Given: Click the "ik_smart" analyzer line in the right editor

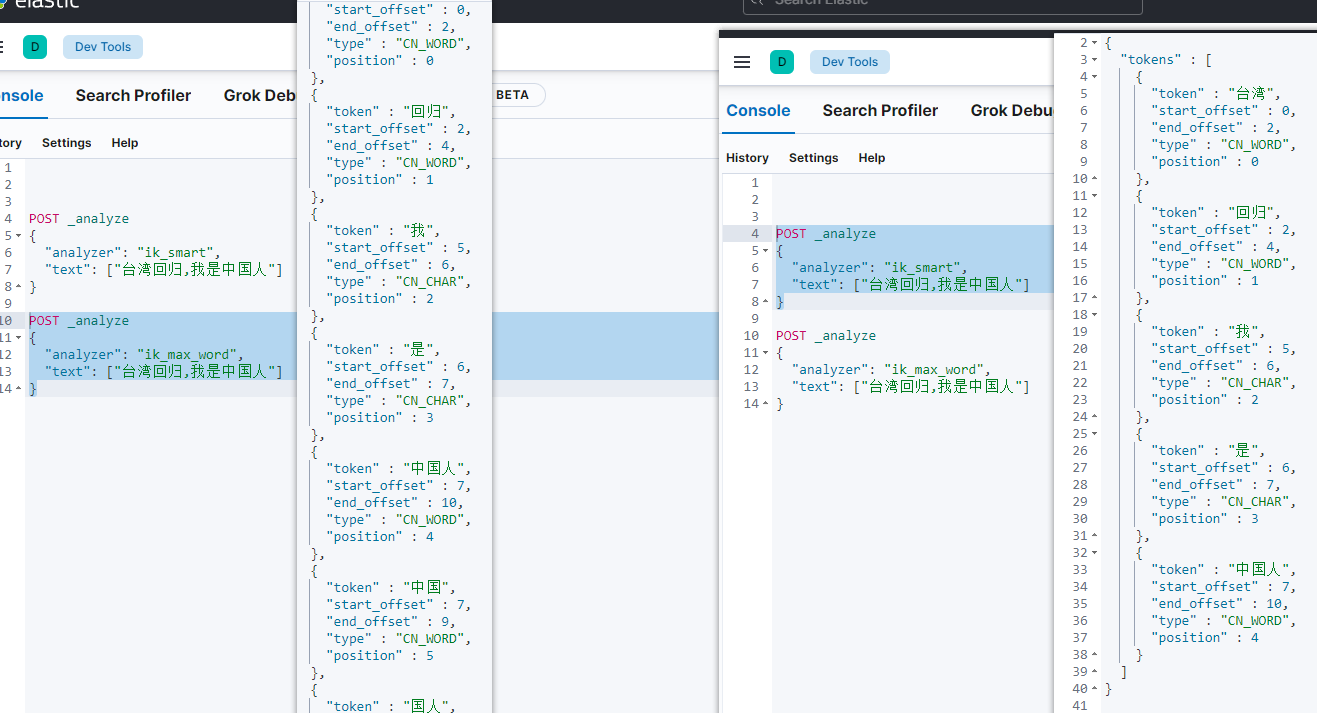Looking at the screenshot, I should 879,268.
